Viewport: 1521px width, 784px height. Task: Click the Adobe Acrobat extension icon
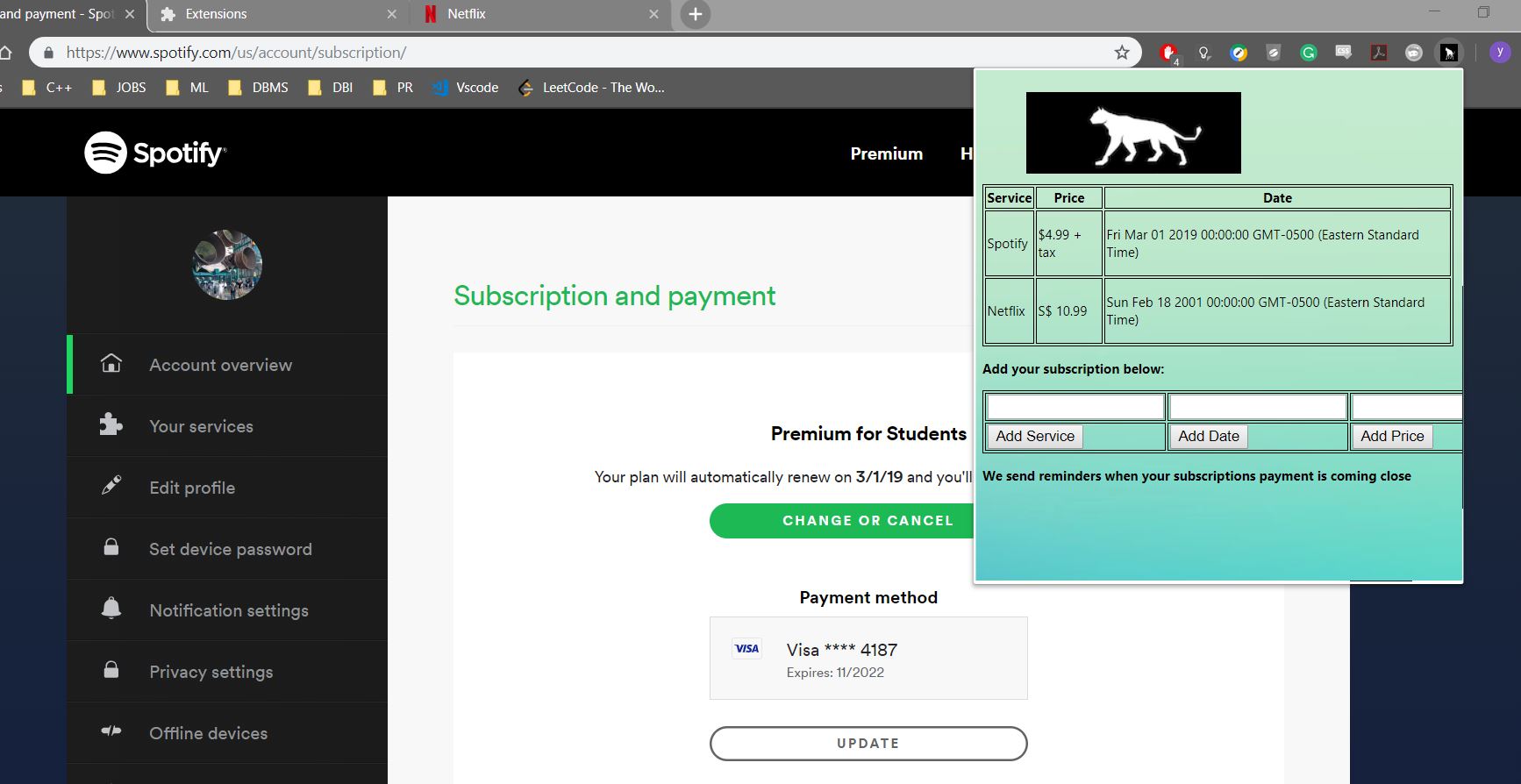[1379, 53]
